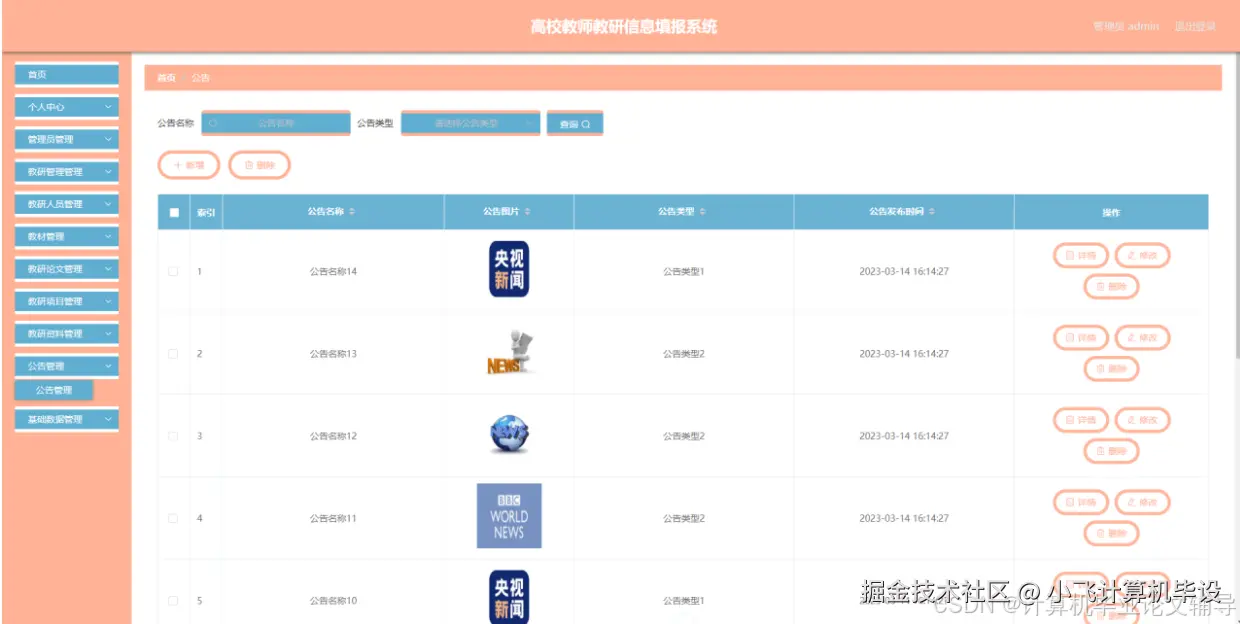The height and width of the screenshot is (624, 1240).
Task: Sort by the 公告图片 column sort icon
Action: point(528,212)
